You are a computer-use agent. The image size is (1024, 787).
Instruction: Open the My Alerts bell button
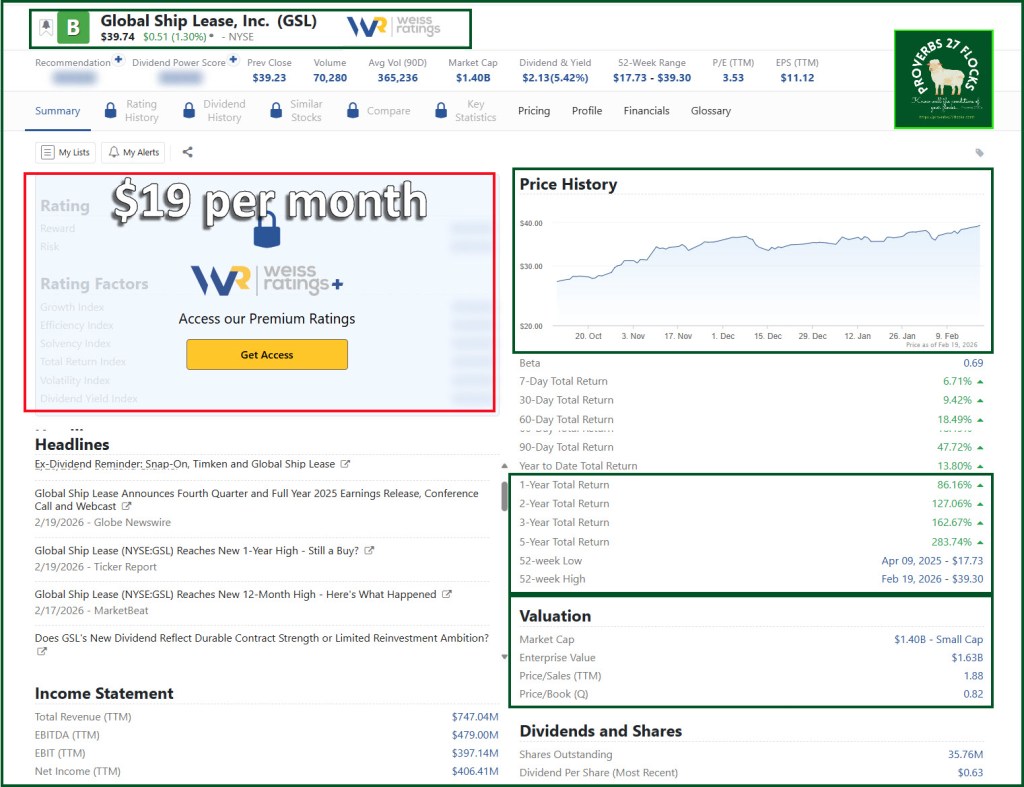click(x=134, y=152)
